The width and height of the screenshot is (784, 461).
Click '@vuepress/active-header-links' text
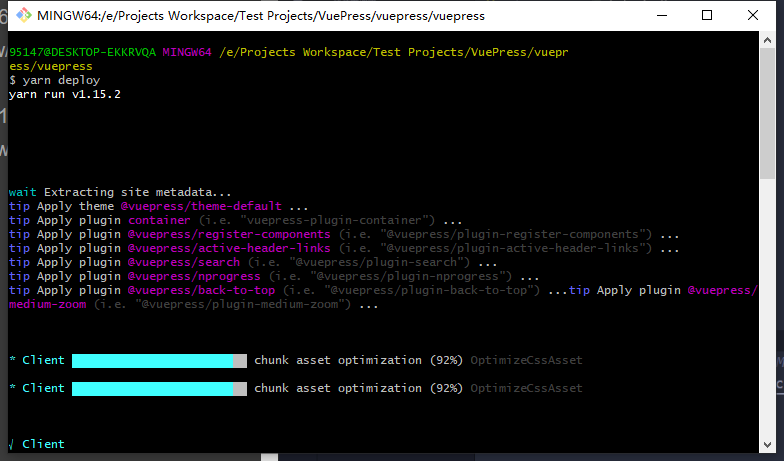pos(229,248)
